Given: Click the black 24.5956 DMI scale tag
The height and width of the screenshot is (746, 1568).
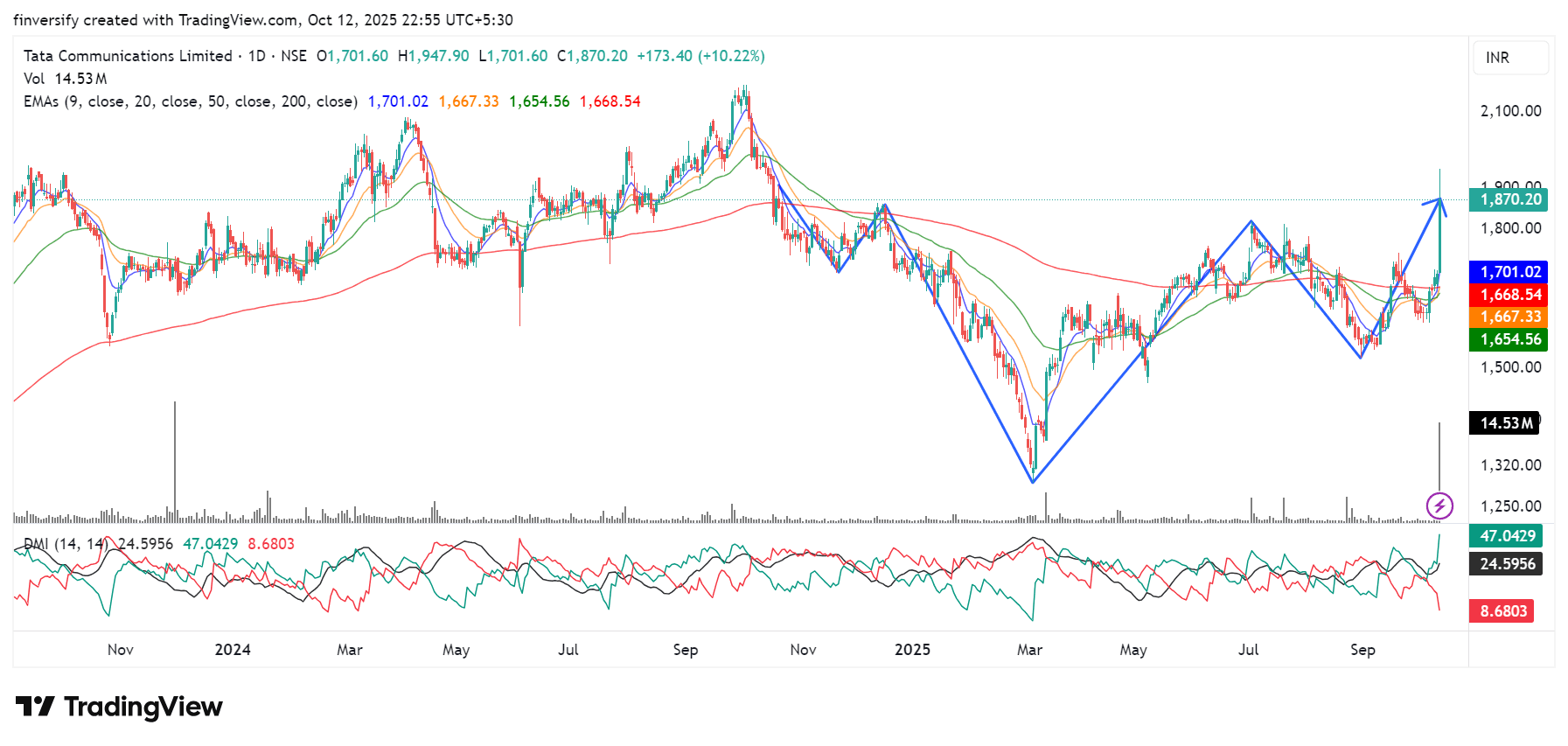Looking at the screenshot, I should [x=1506, y=564].
